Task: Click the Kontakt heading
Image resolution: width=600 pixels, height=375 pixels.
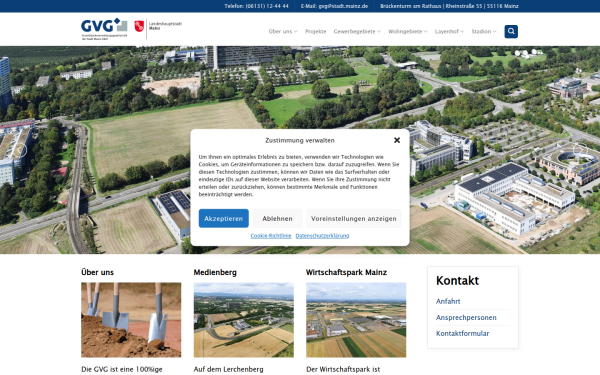Action: pos(457,280)
